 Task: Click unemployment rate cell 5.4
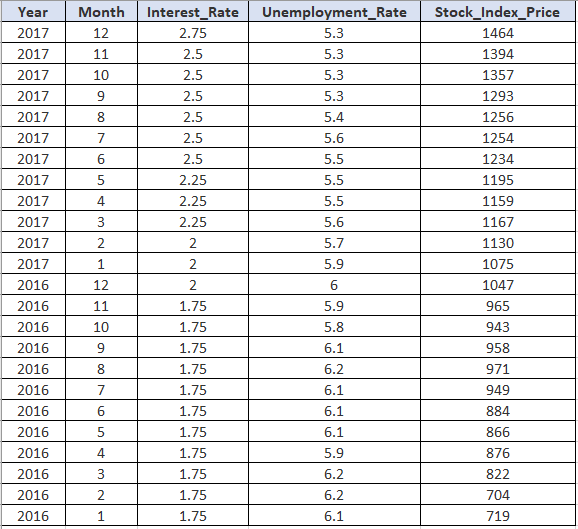[334, 117]
